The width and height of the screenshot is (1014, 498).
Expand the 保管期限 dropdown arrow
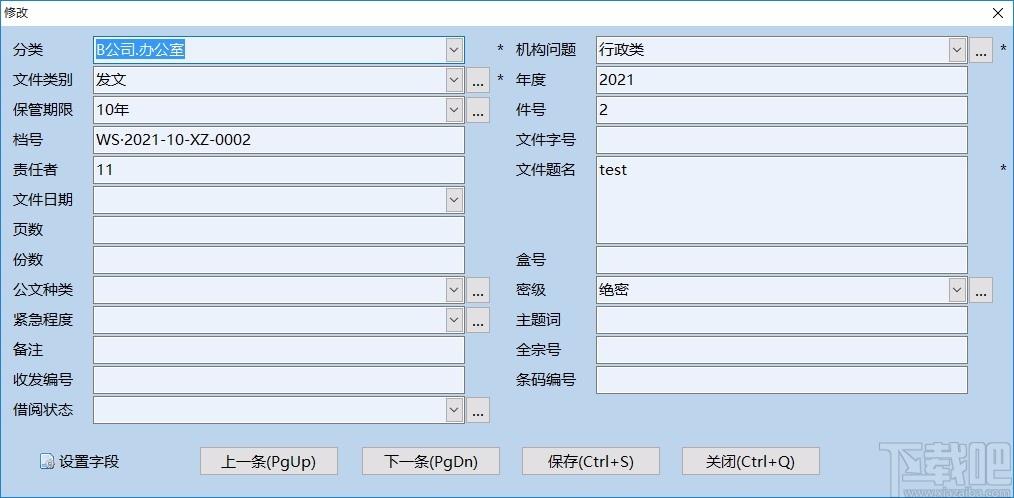[x=455, y=110]
